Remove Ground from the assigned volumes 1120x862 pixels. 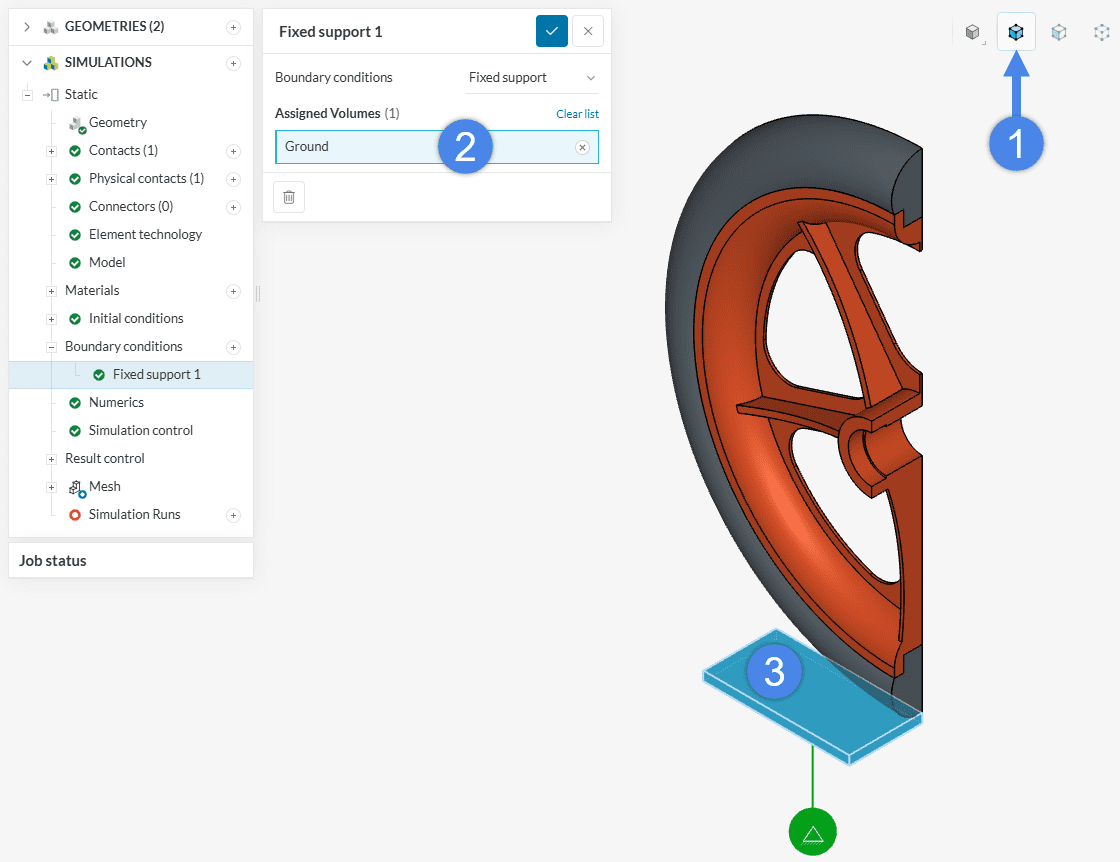[x=582, y=147]
